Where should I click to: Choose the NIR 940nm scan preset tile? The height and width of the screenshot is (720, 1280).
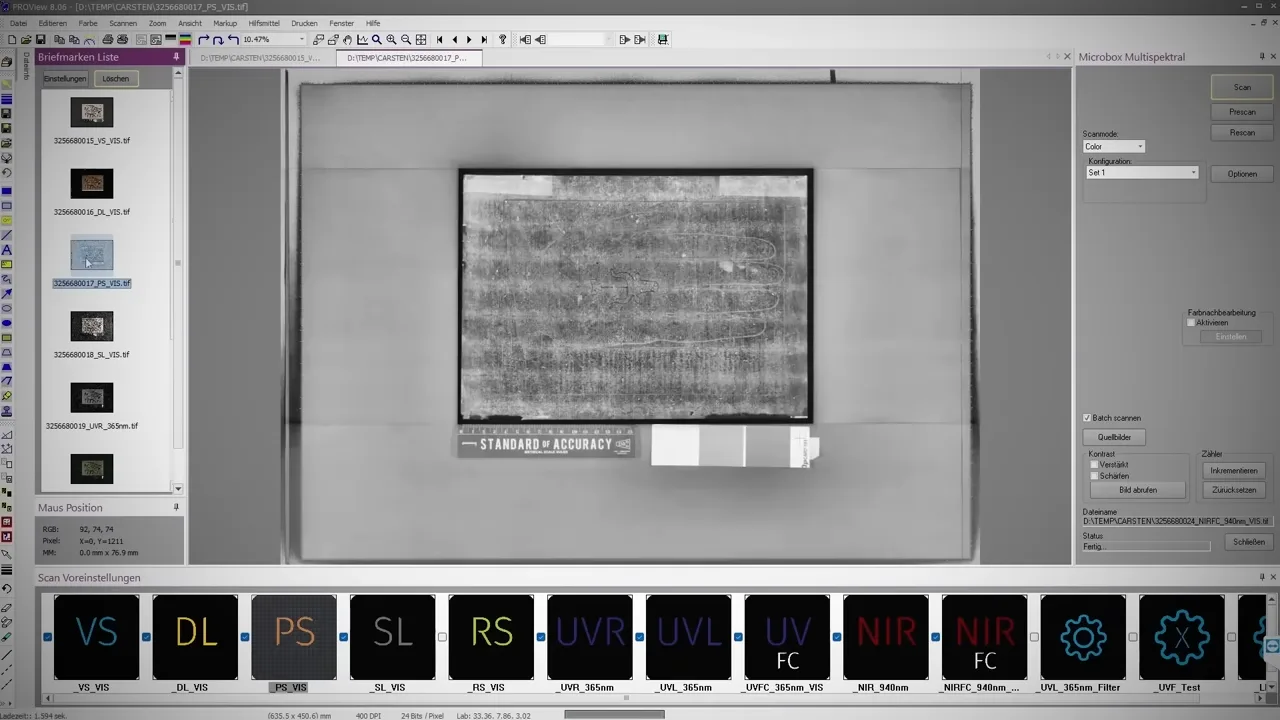click(x=885, y=637)
